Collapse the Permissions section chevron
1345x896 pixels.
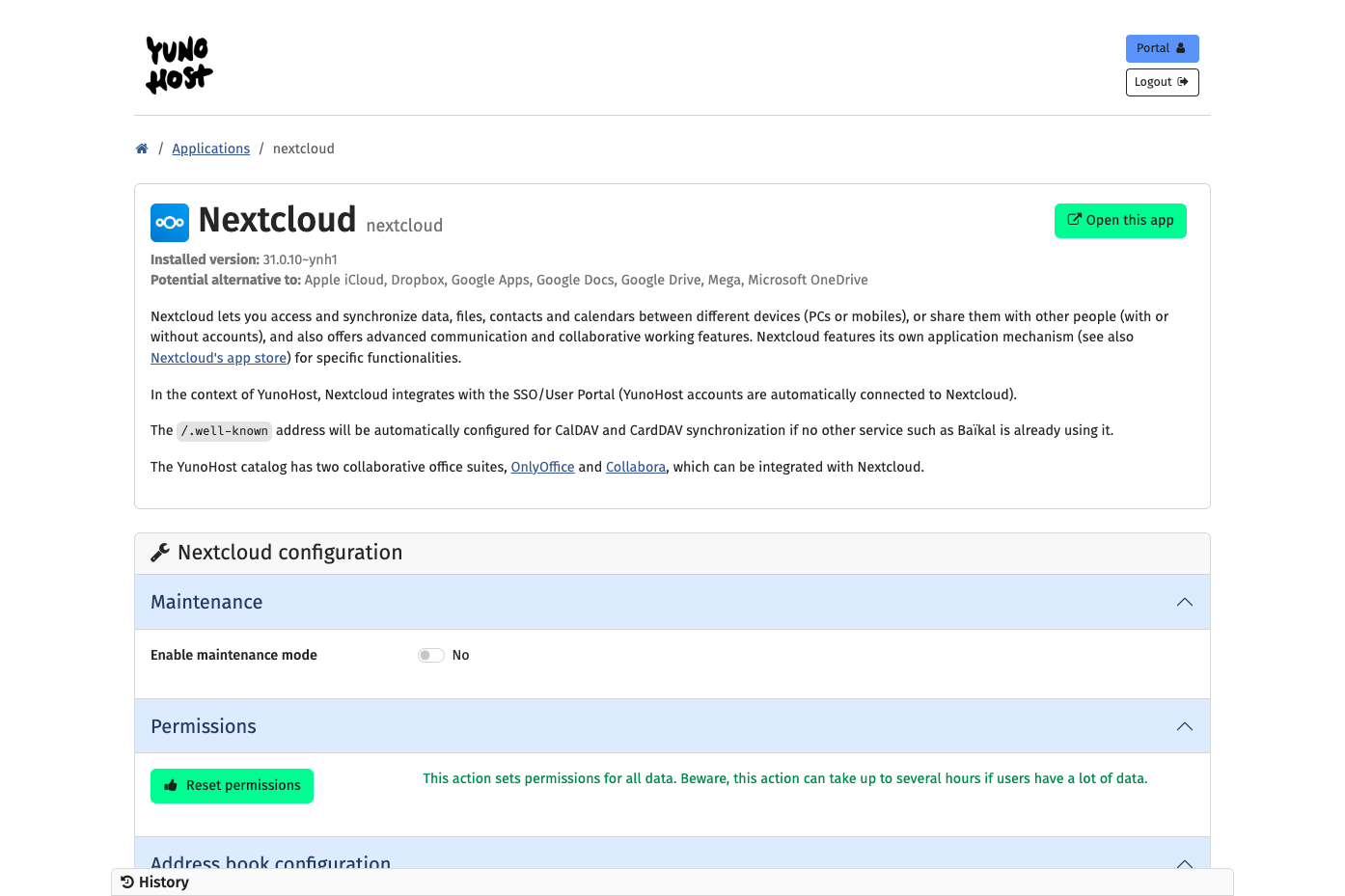(x=1185, y=727)
